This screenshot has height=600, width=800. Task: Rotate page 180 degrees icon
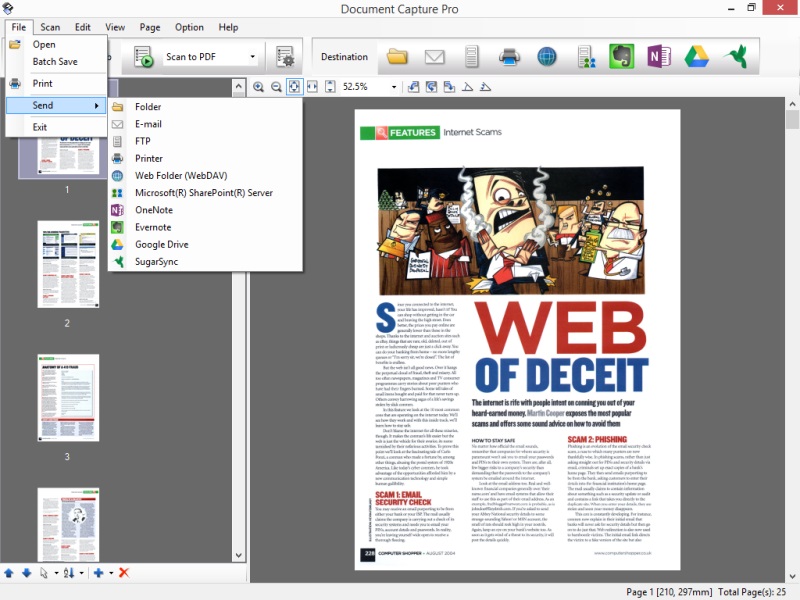pyautogui.click(x=431, y=87)
